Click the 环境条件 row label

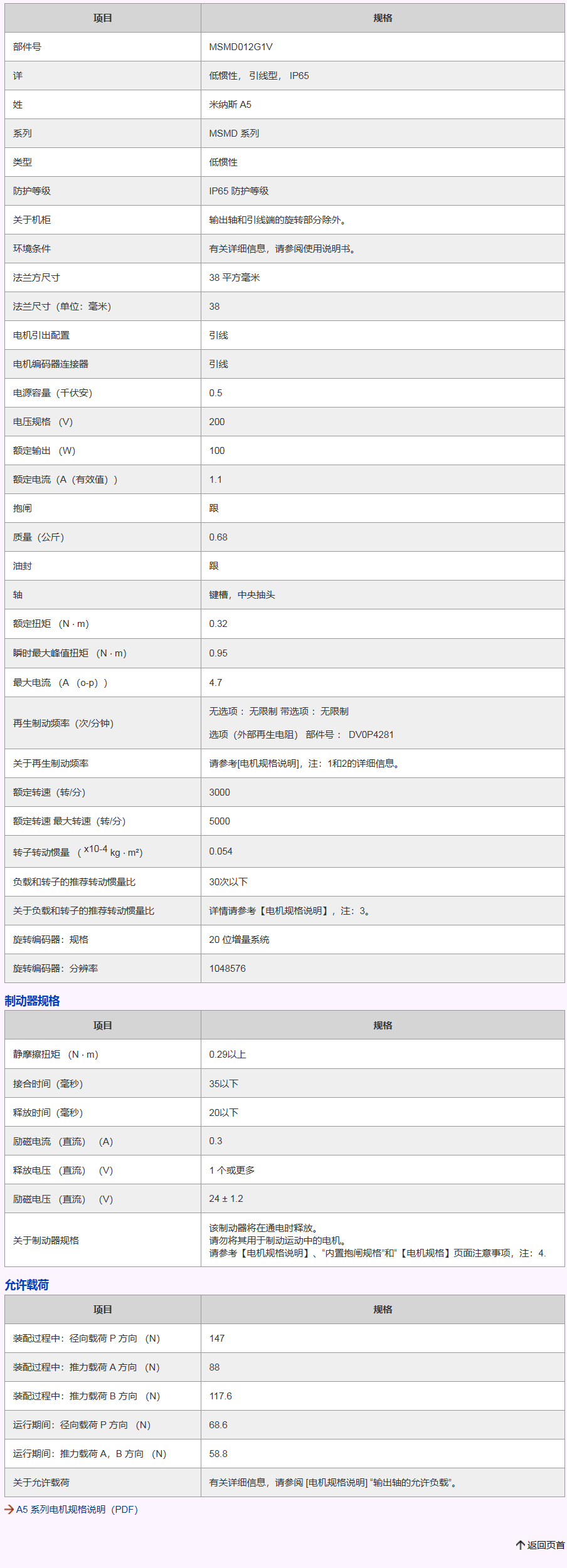click(x=32, y=249)
